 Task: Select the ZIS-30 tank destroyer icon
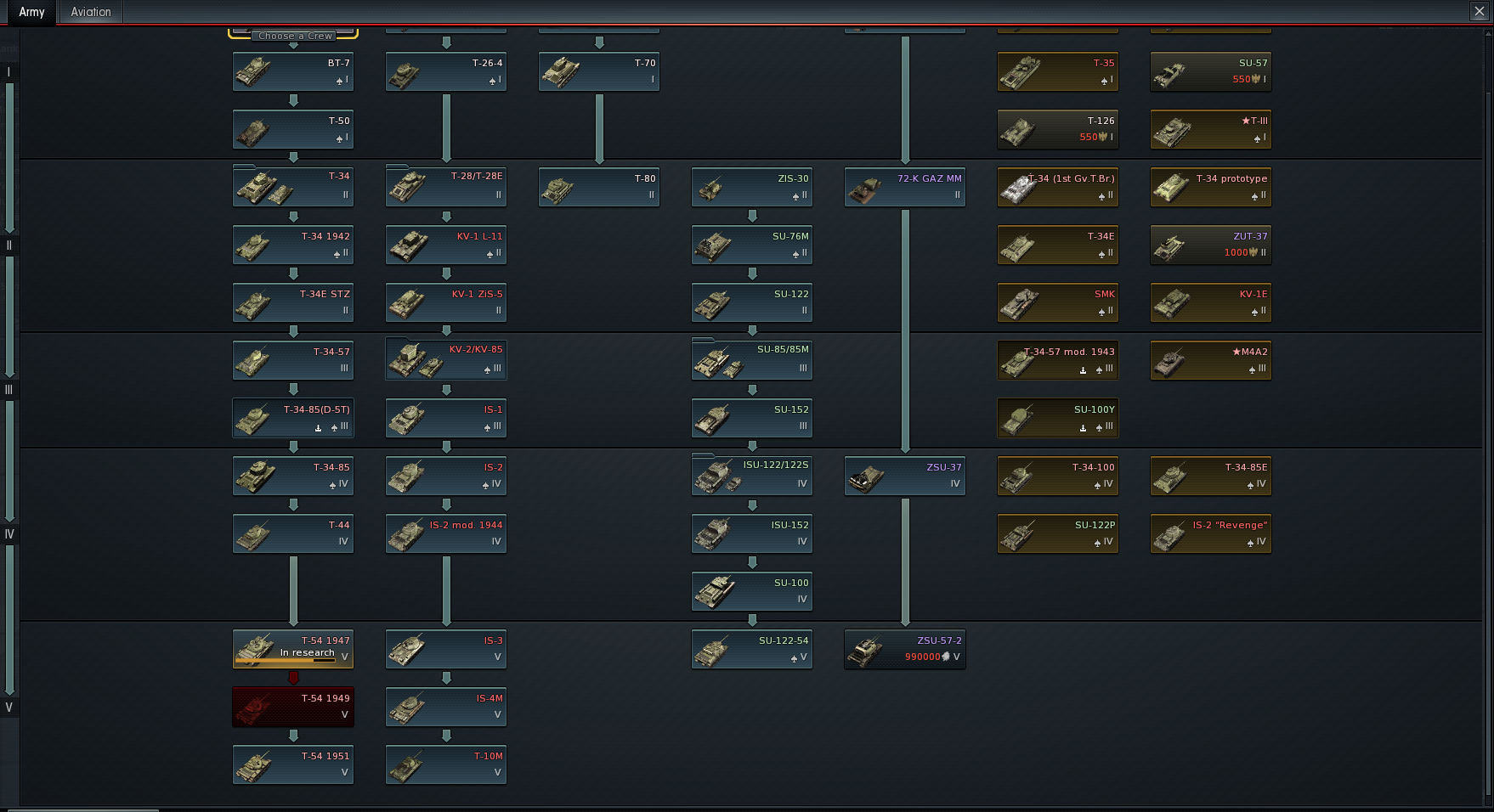point(710,189)
